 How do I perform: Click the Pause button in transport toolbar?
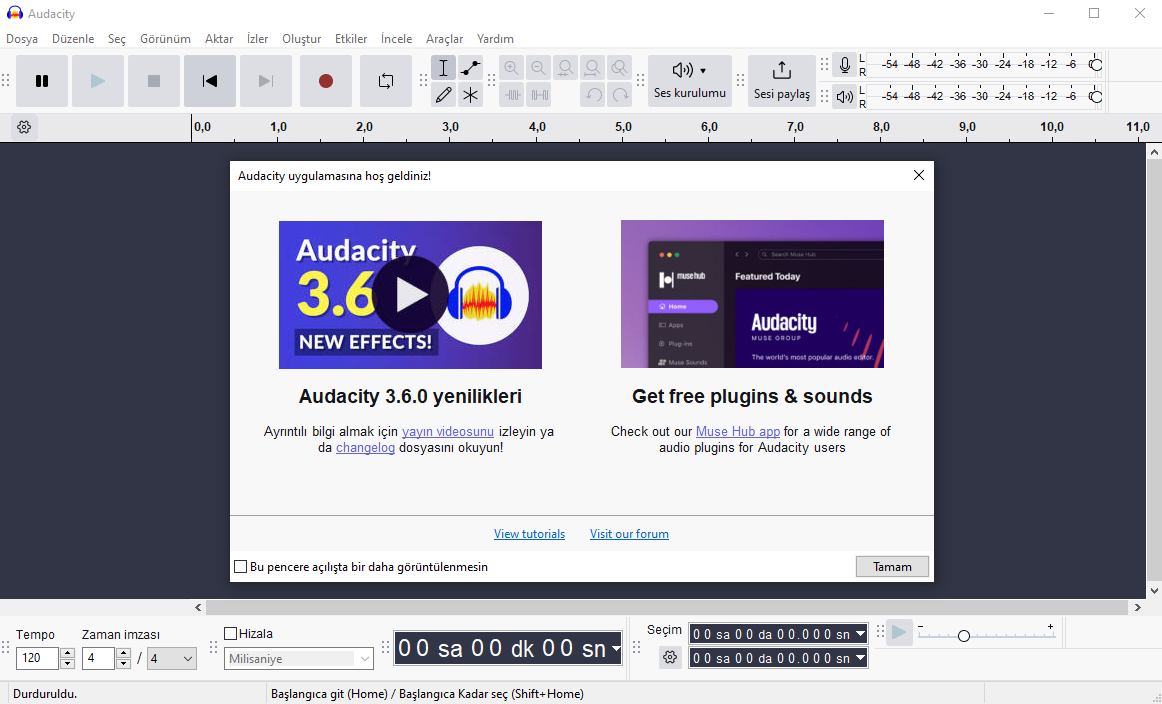(42, 81)
